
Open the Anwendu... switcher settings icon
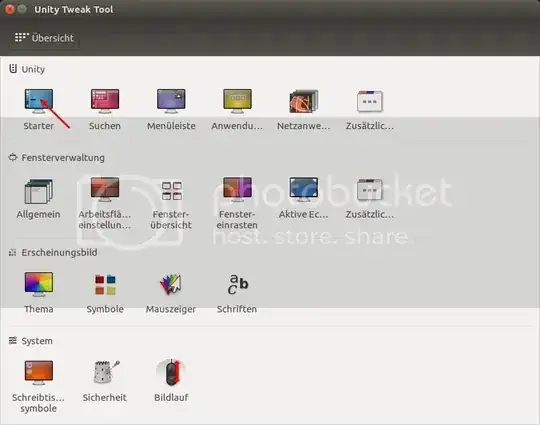237,101
